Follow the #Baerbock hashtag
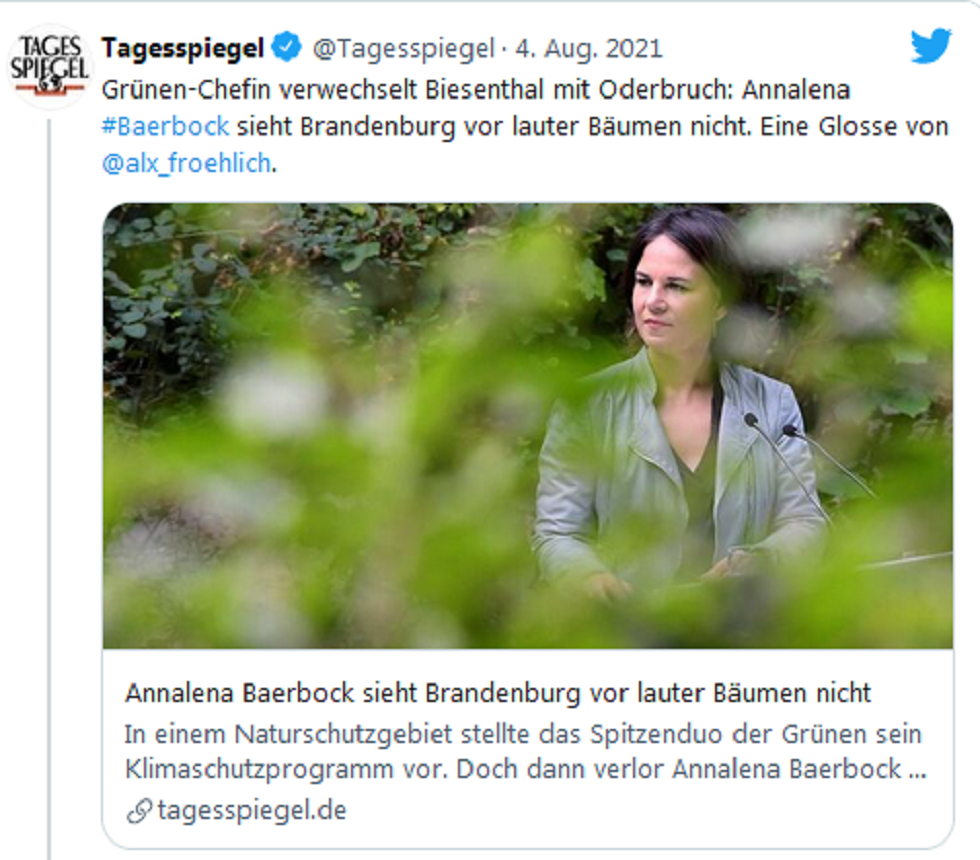Viewport: 980px width, 860px height. (x=166, y=127)
